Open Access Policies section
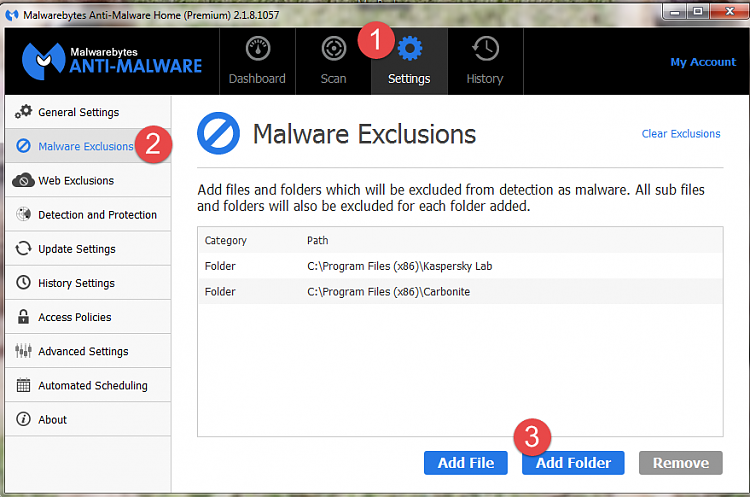 pyautogui.click(x=88, y=317)
